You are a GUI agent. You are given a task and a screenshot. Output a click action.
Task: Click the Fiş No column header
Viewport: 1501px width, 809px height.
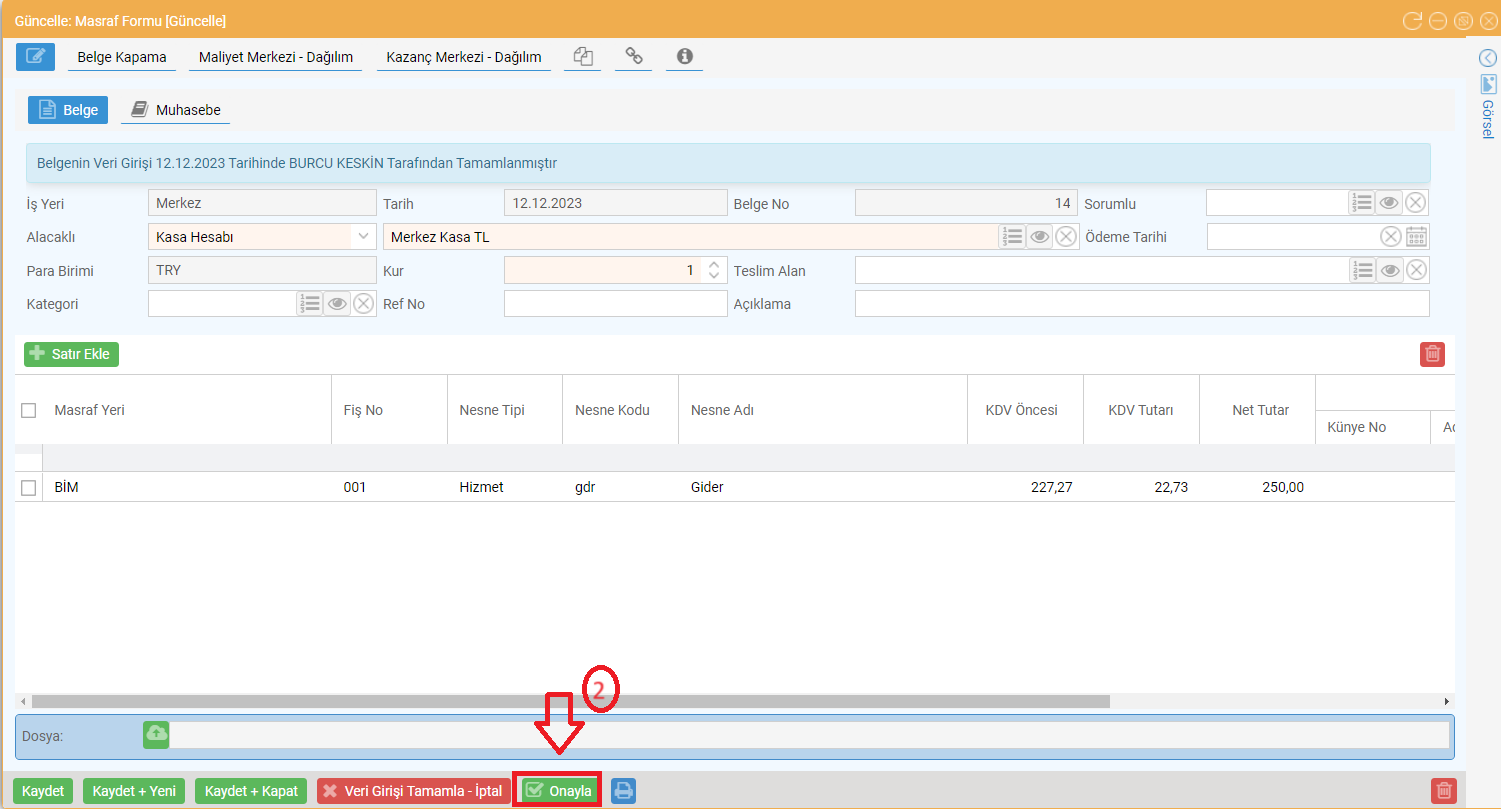coord(389,410)
